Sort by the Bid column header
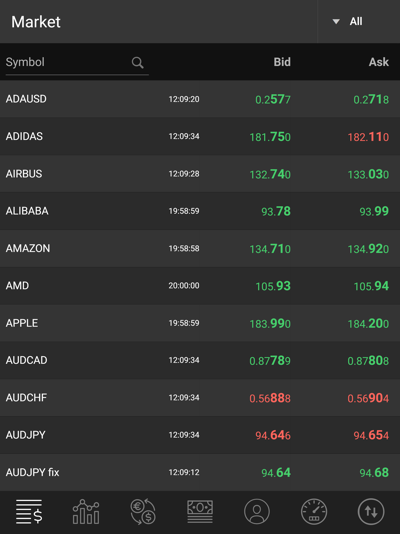The height and width of the screenshot is (534, 400). point(282,62)
